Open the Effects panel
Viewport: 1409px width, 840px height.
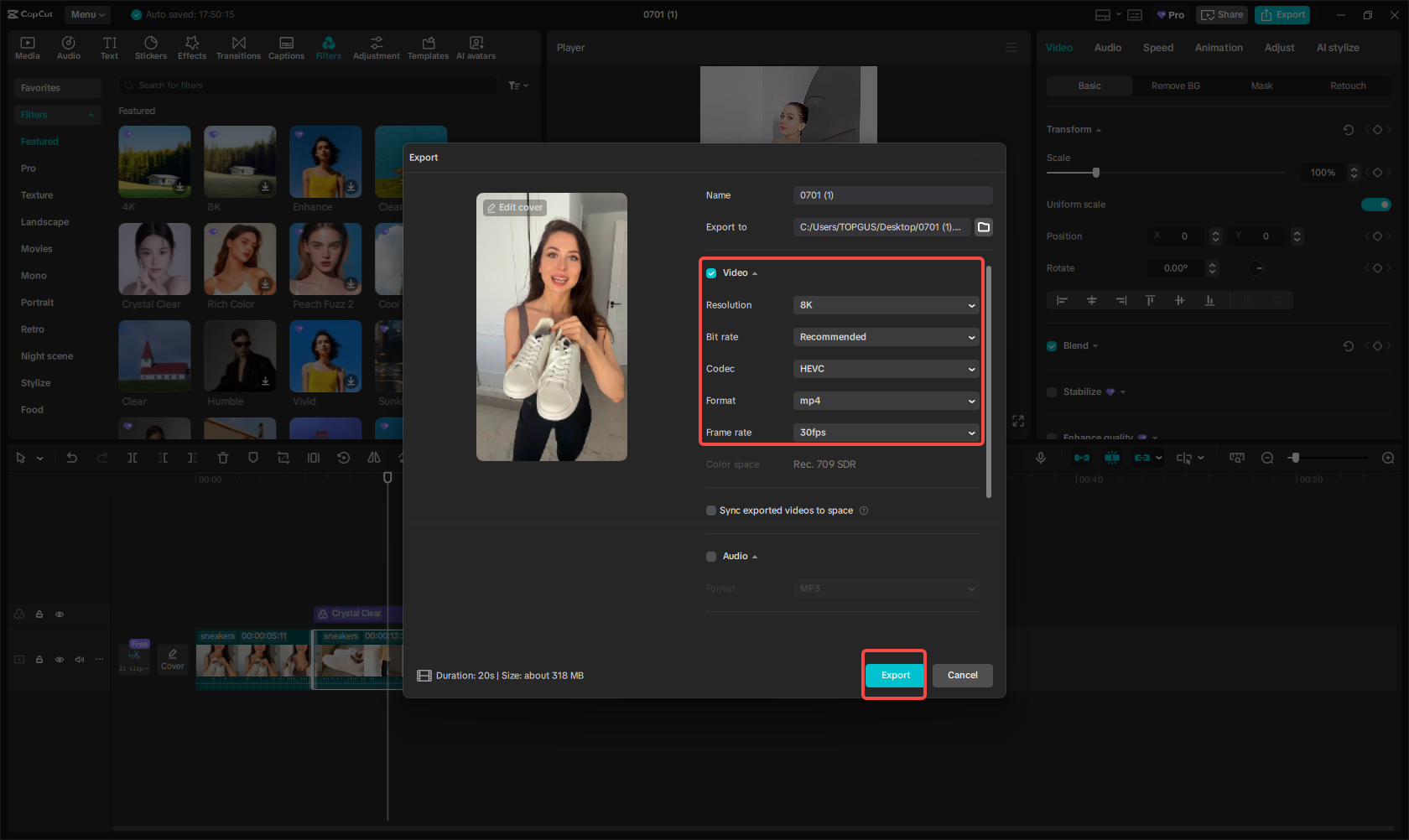click(x=192, y=48)
